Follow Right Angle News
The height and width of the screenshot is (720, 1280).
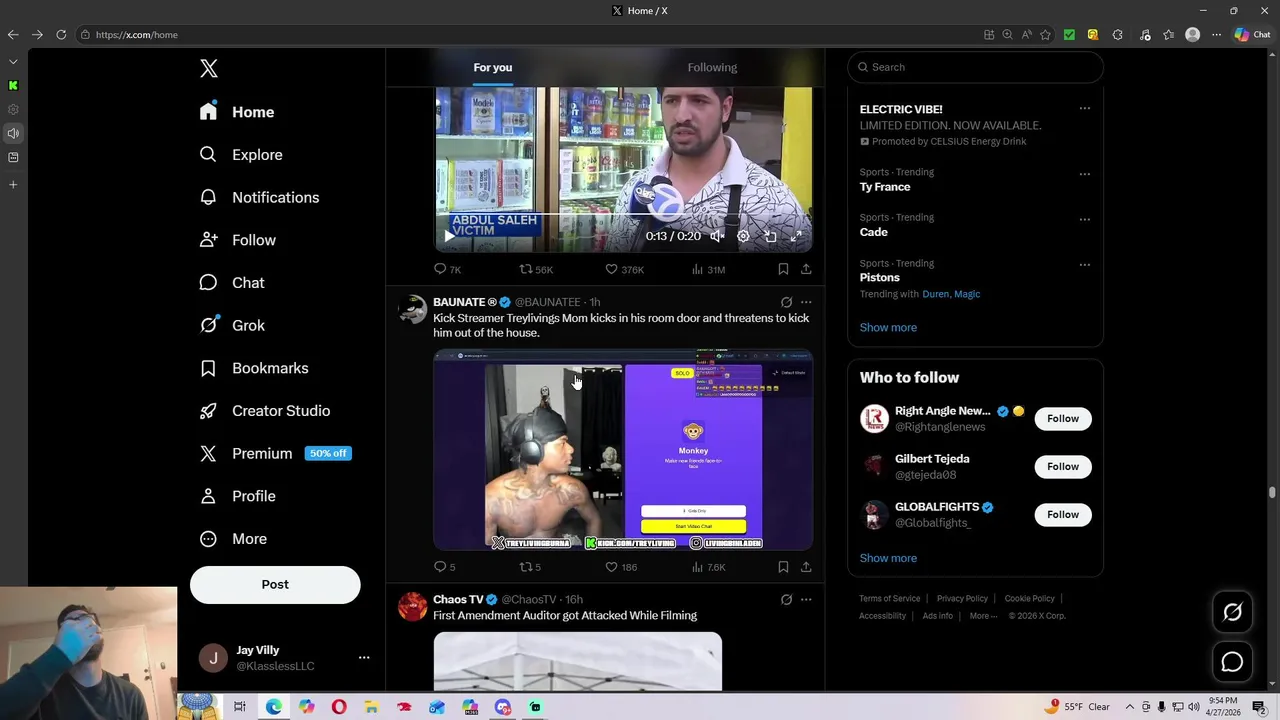(1063, 419)
